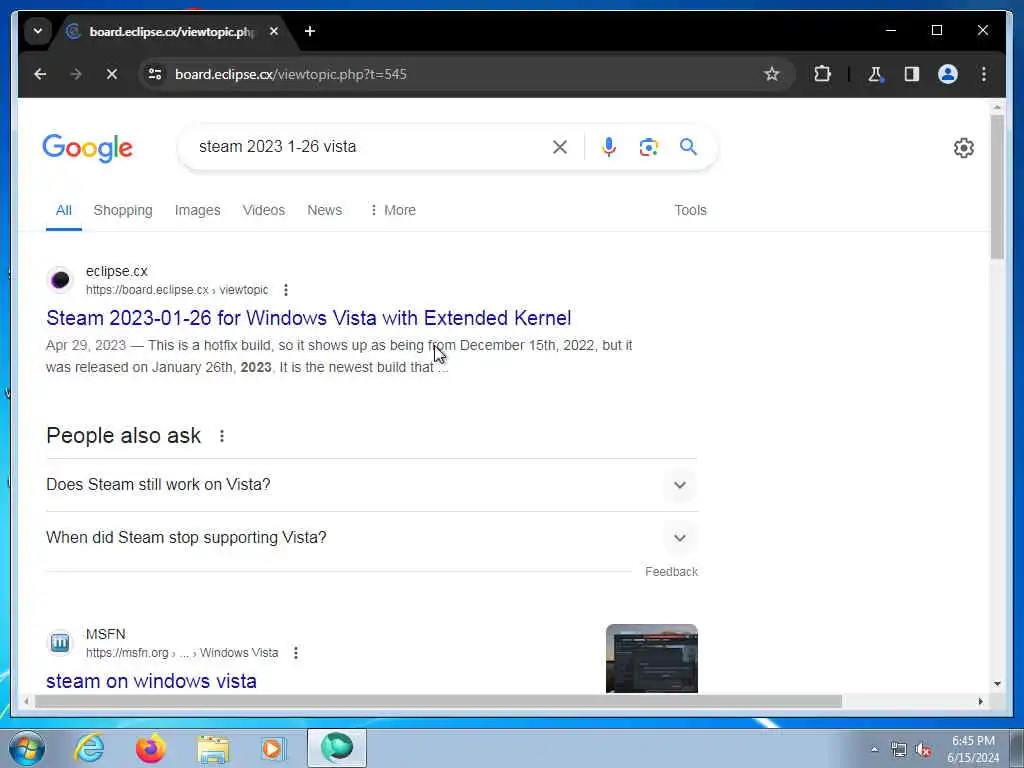
Task: Open Windows Media Player from taskbar
Action: (272, 748)
